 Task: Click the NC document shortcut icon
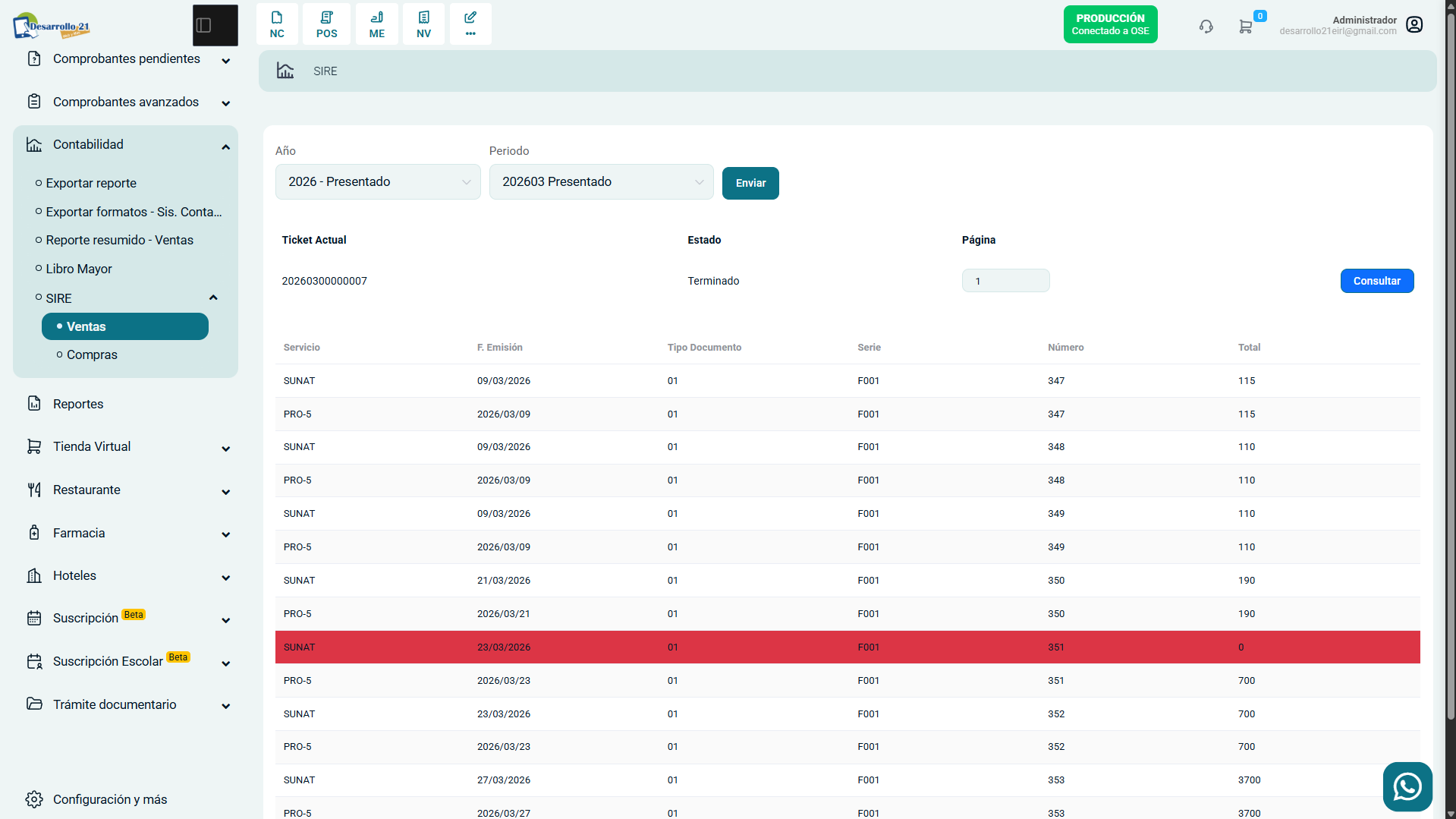coord(277,24)
